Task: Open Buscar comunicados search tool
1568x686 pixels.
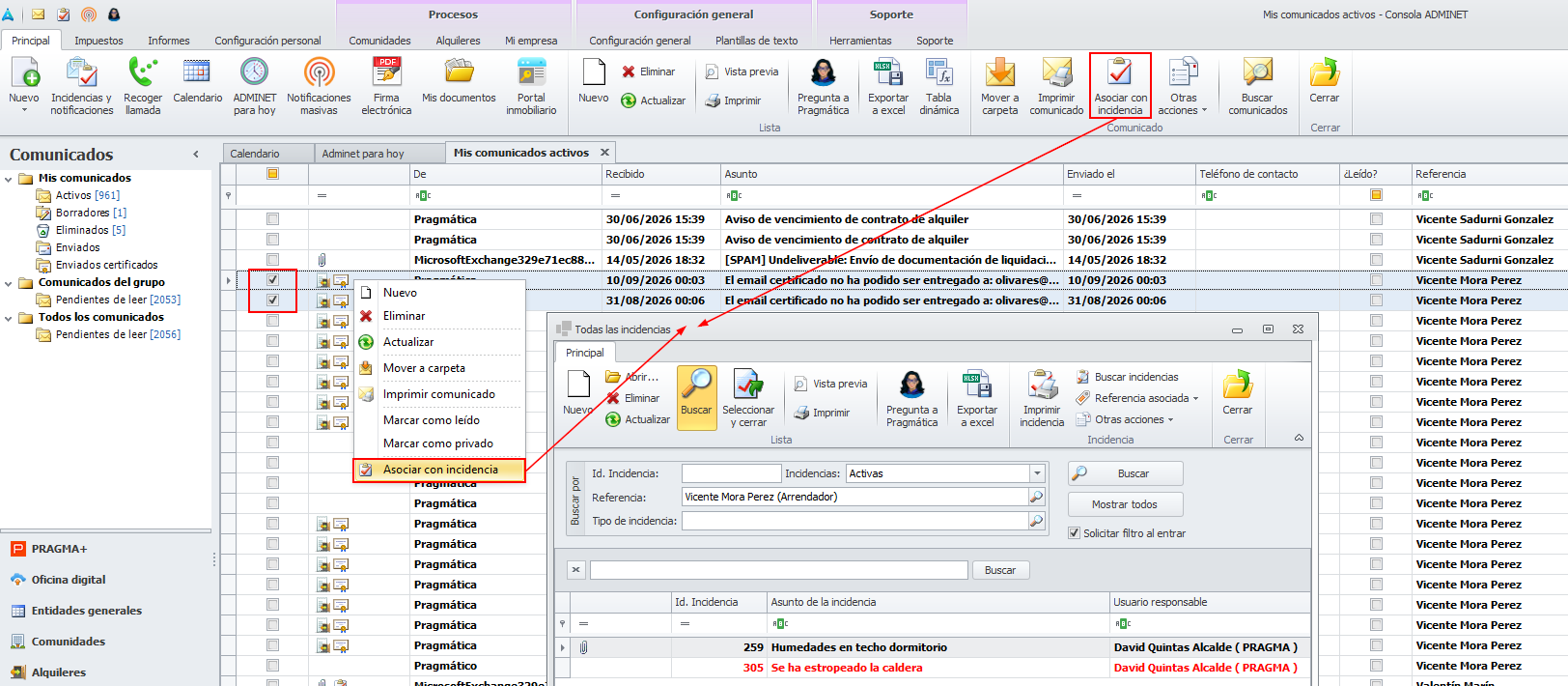Action: [x=1257, y=86]
